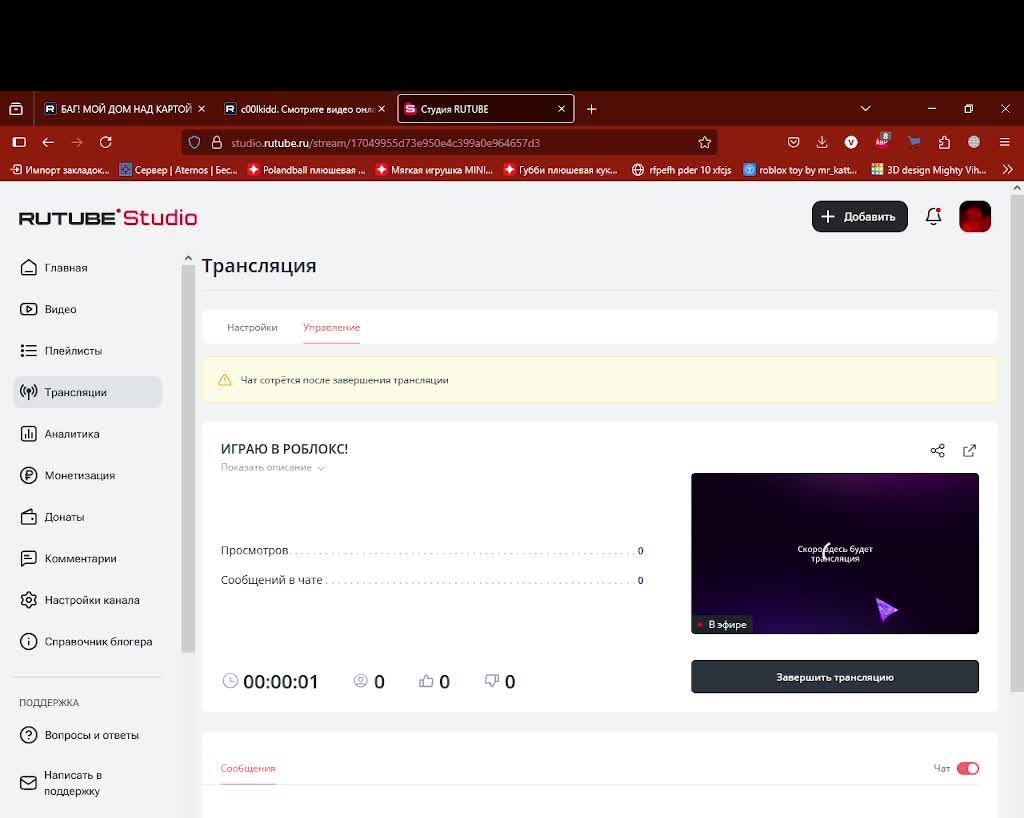Viewport: 1024px width, 818px height.
Task: Select Трансляции in sidebar
Action: point(88,392)
